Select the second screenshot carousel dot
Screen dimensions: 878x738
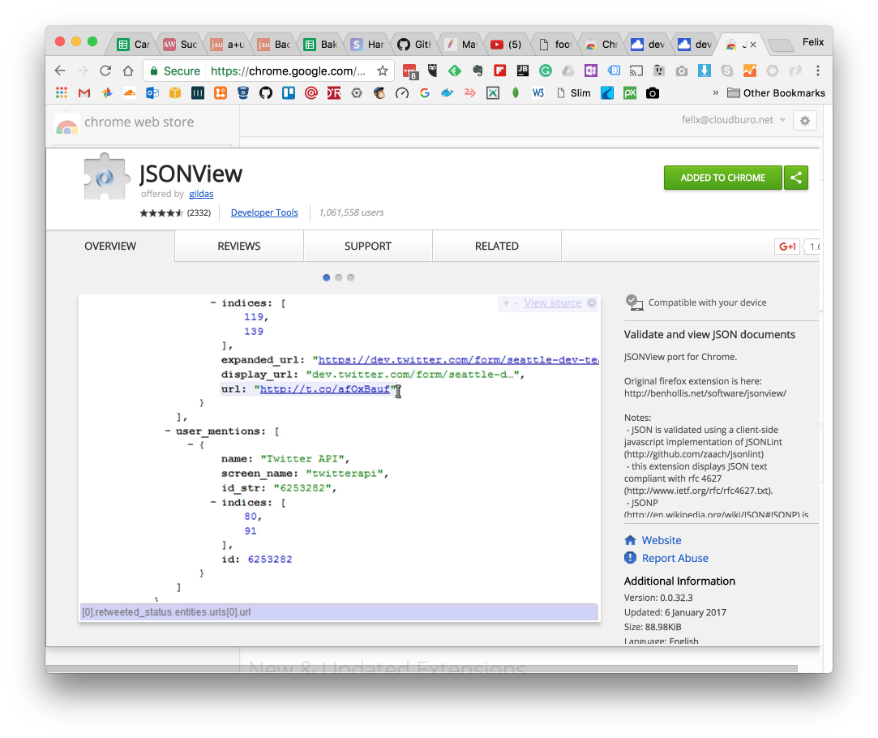pos(339,277)
